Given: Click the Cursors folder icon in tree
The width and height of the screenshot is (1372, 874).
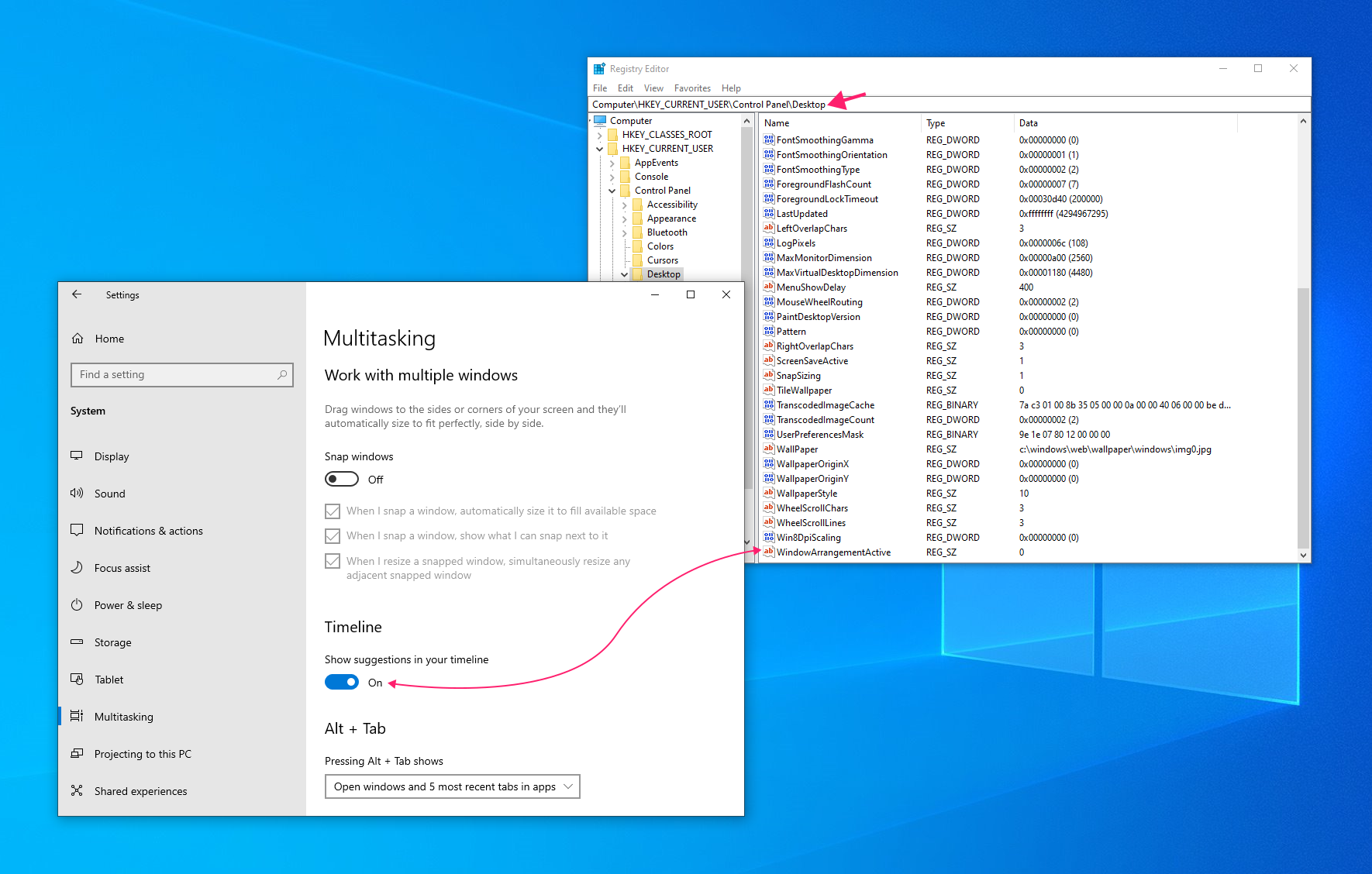Looking at the screenshot, I should [x=638, y=260].
